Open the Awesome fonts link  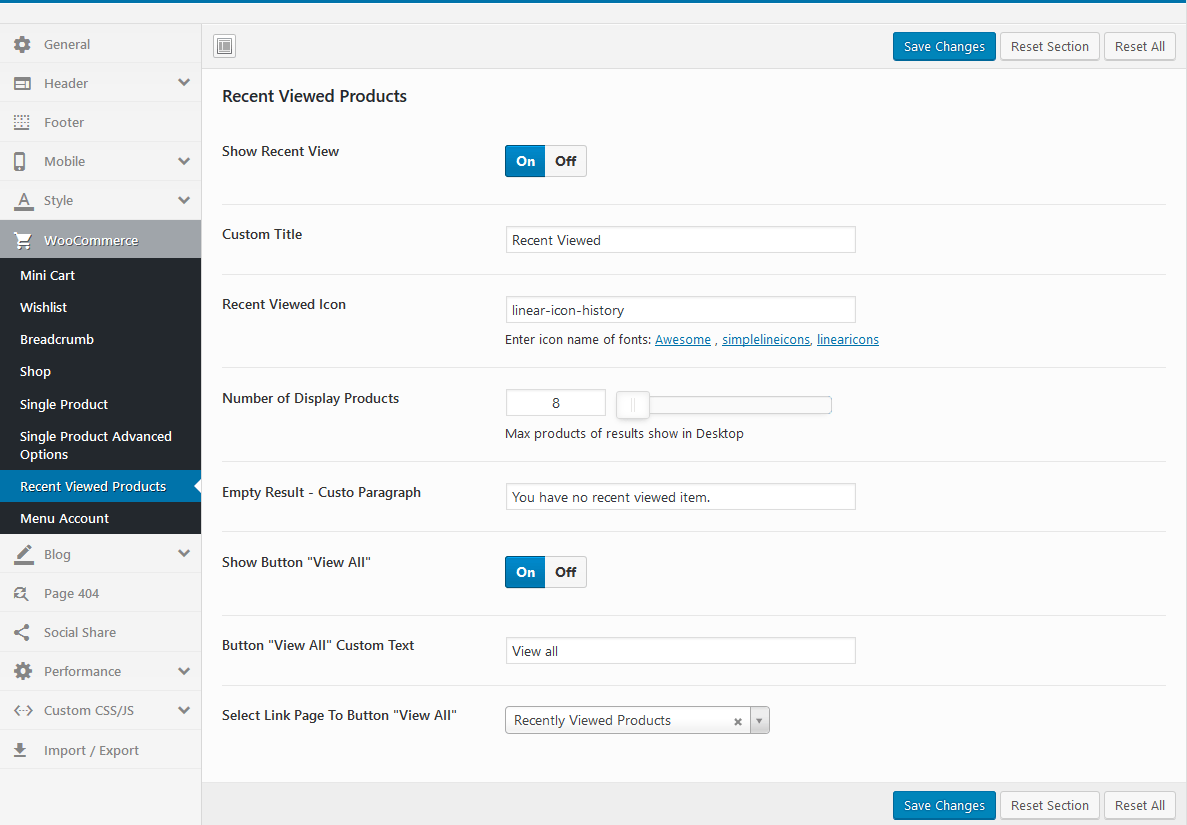click(683, 340)
